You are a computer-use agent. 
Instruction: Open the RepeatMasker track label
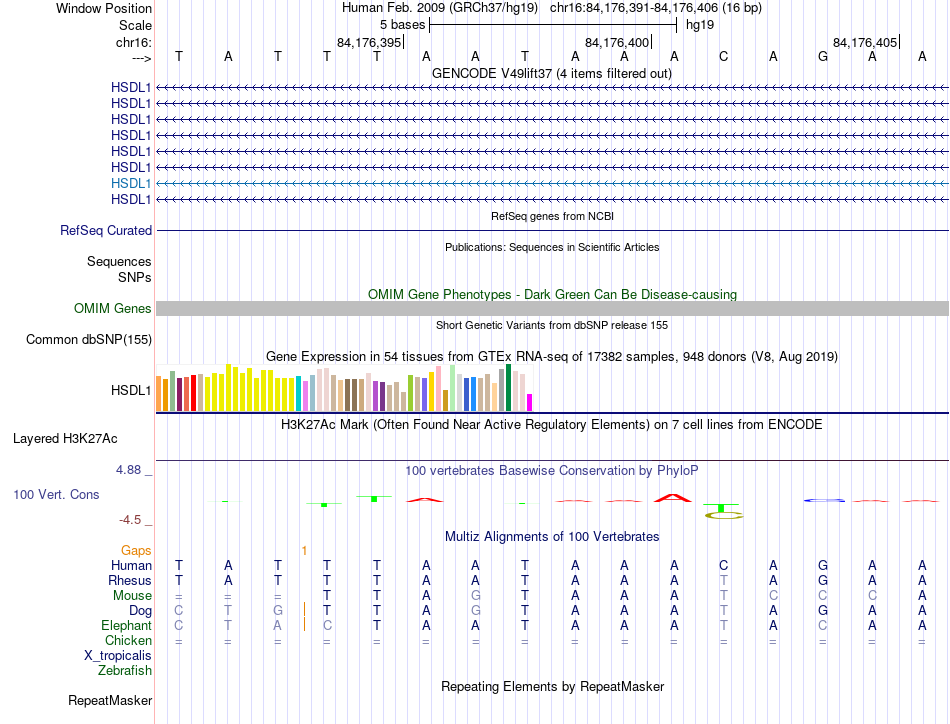coord(110,700)
